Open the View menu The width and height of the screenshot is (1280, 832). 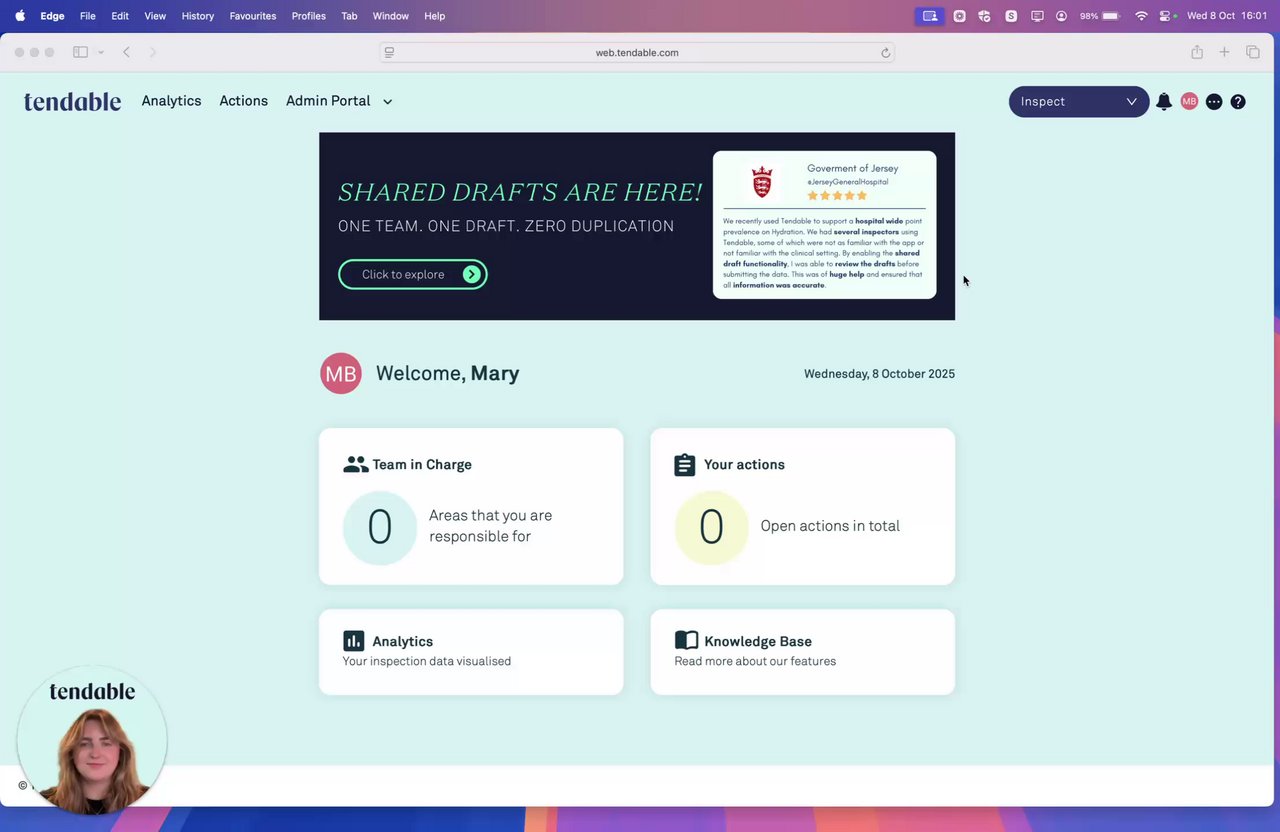click(x=155, y=16)
